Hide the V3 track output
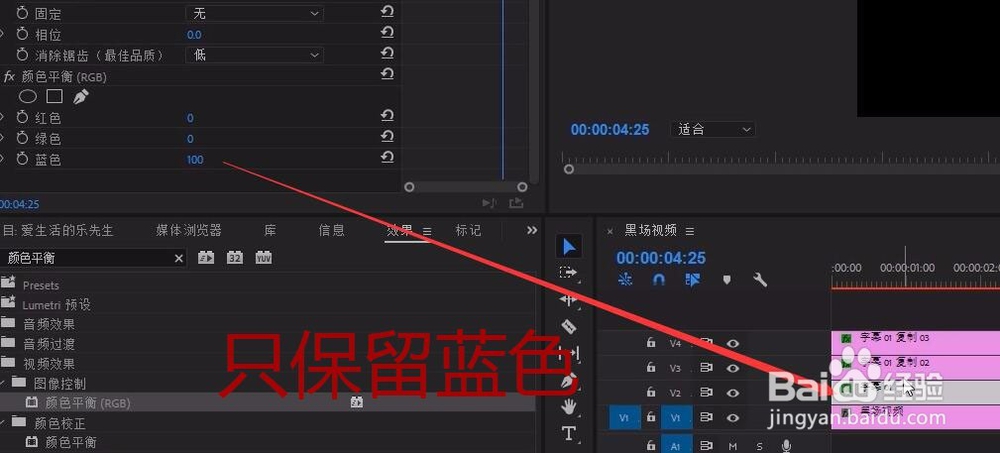Viewport: 1000px width, 453px height. [733, 368]
